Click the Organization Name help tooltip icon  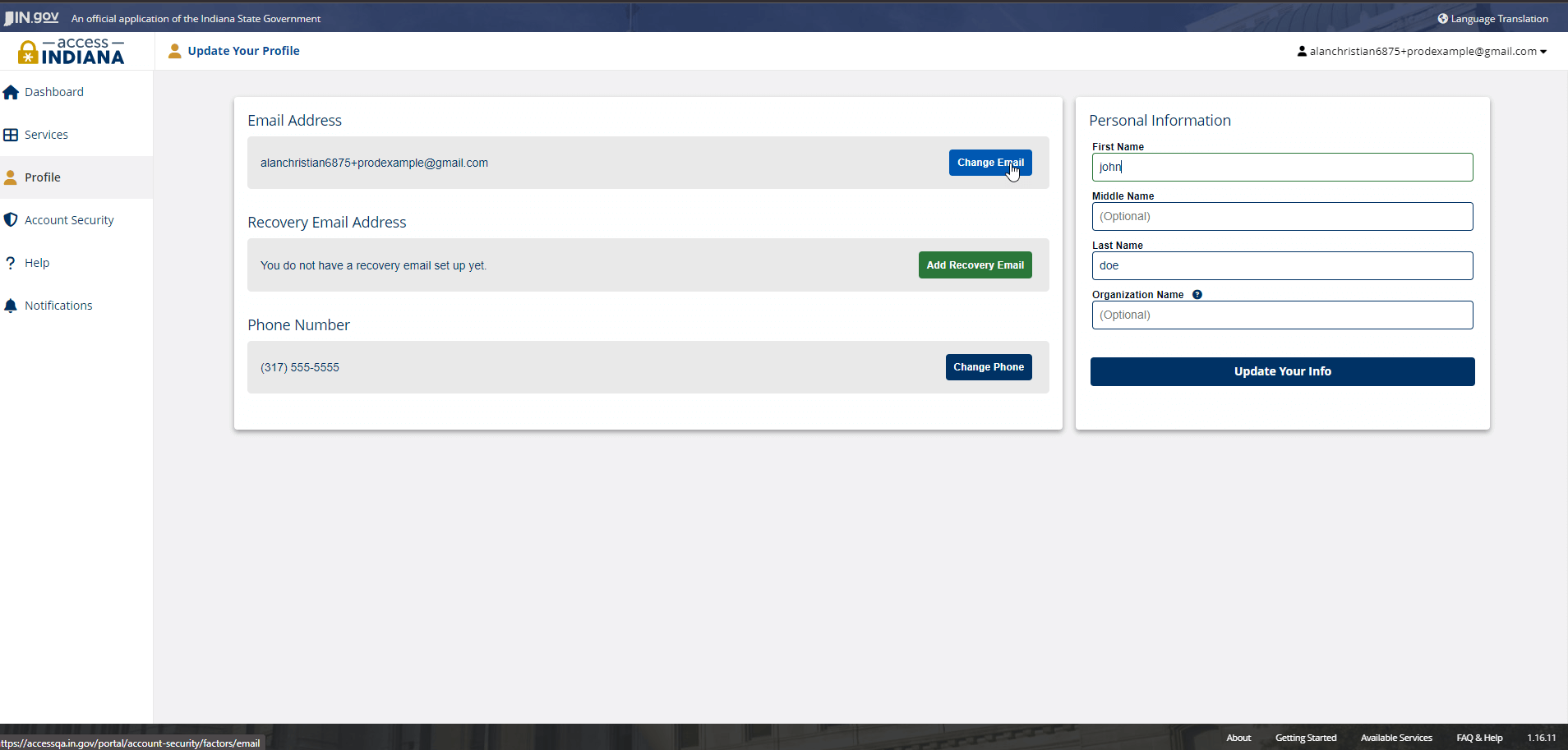click(x=1197, y=295)
